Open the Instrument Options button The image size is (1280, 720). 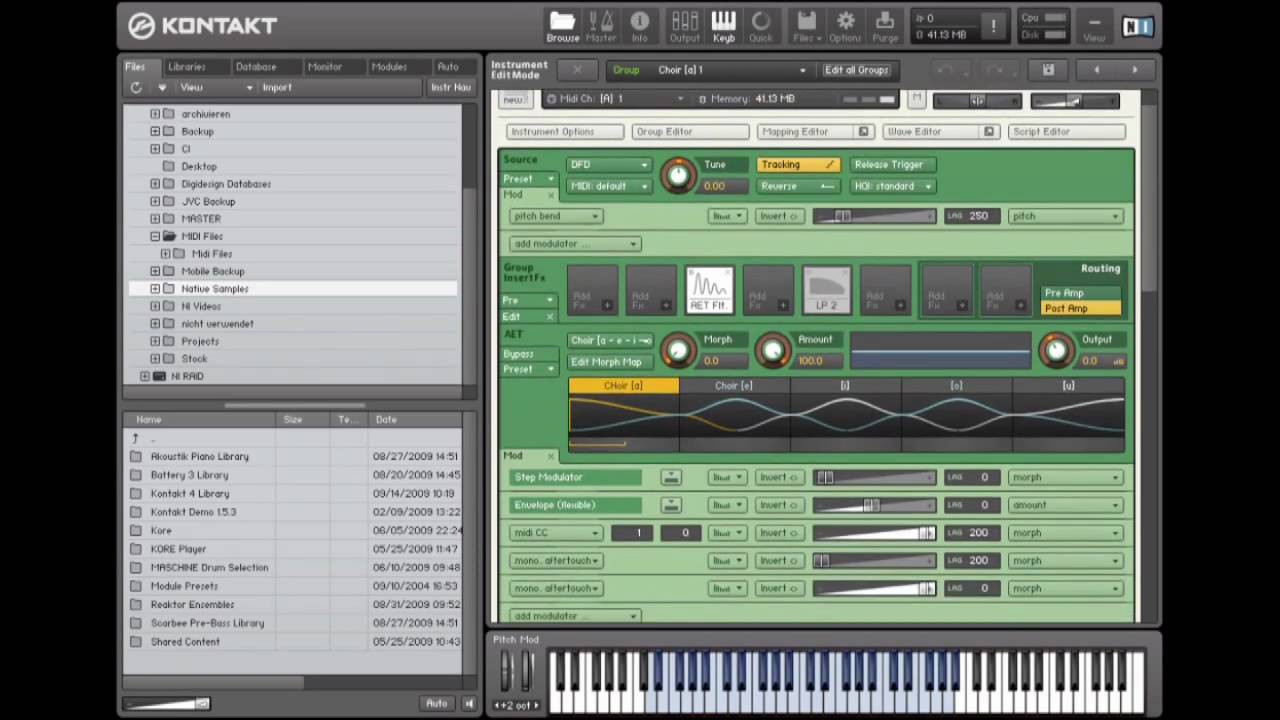pyautogui.click(x=565, y=132)
